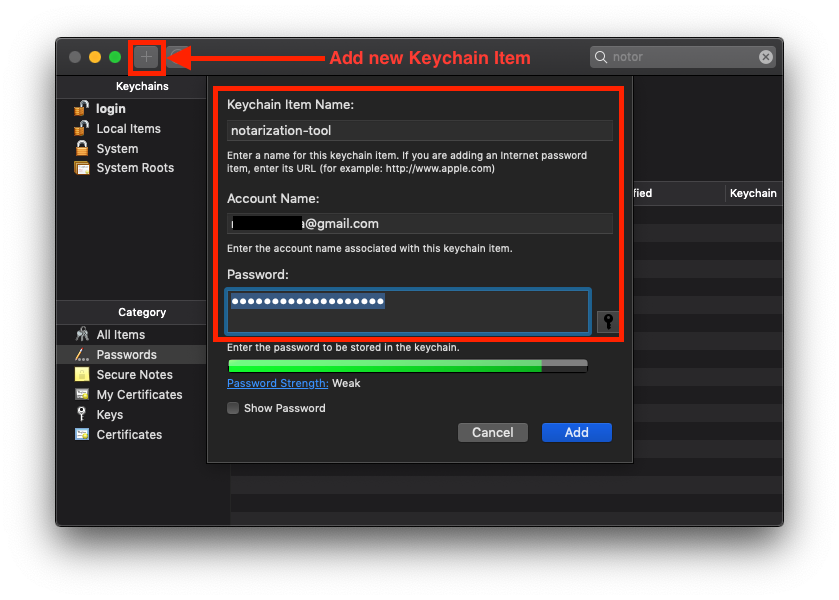Click the Account Name field

click(x=419, y=223)
